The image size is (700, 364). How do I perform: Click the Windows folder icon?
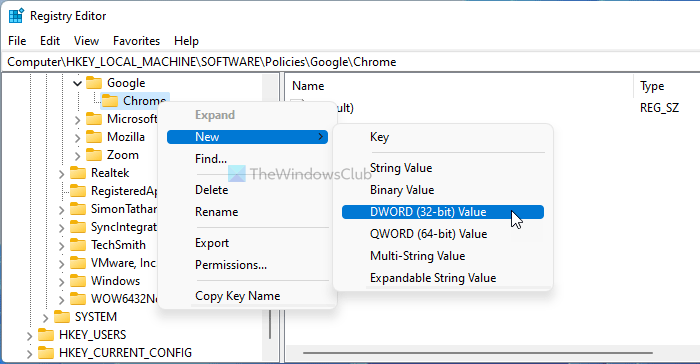pyautogui.click(x=78, y=280)
